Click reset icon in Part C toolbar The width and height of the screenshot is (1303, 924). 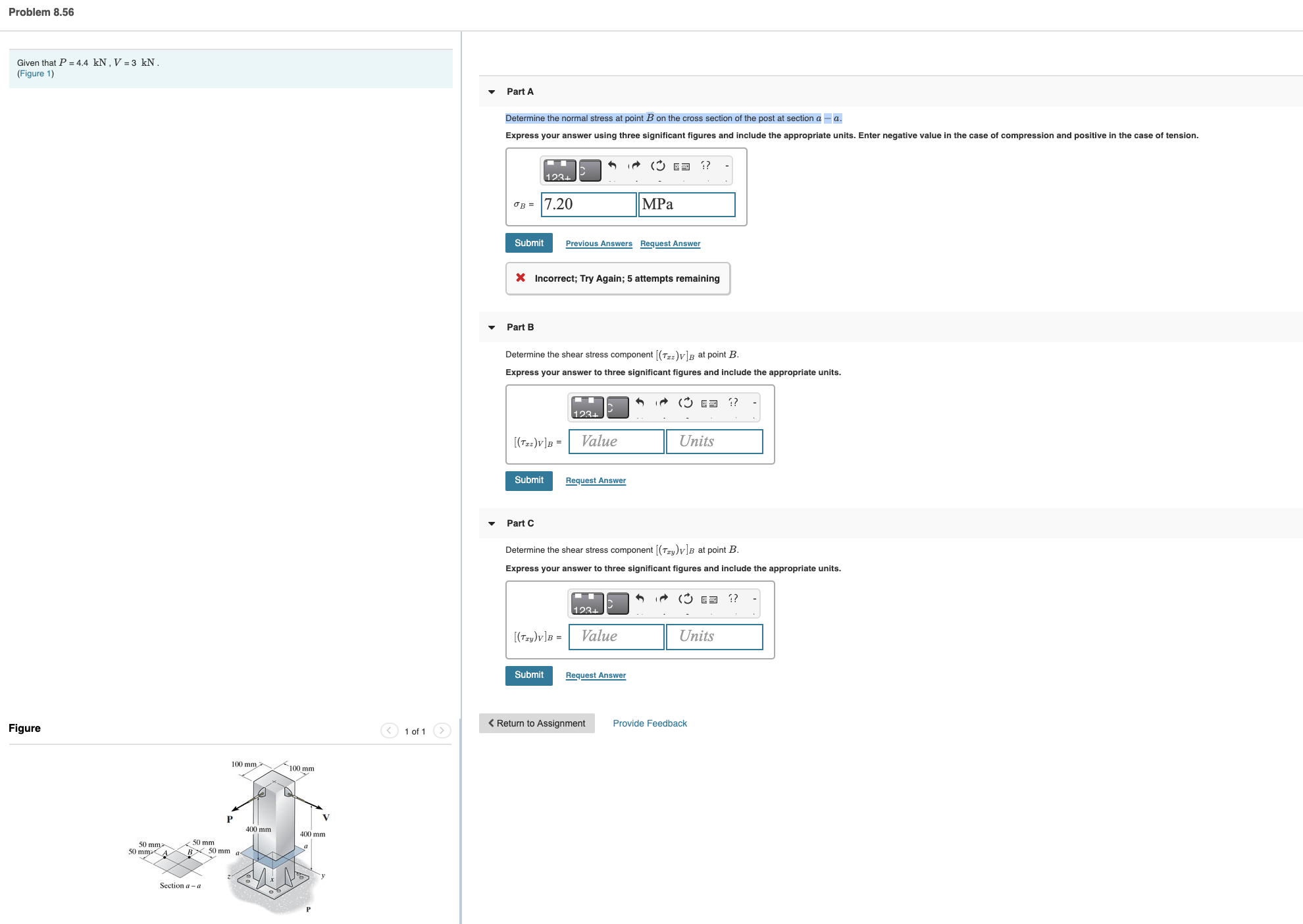685,598
